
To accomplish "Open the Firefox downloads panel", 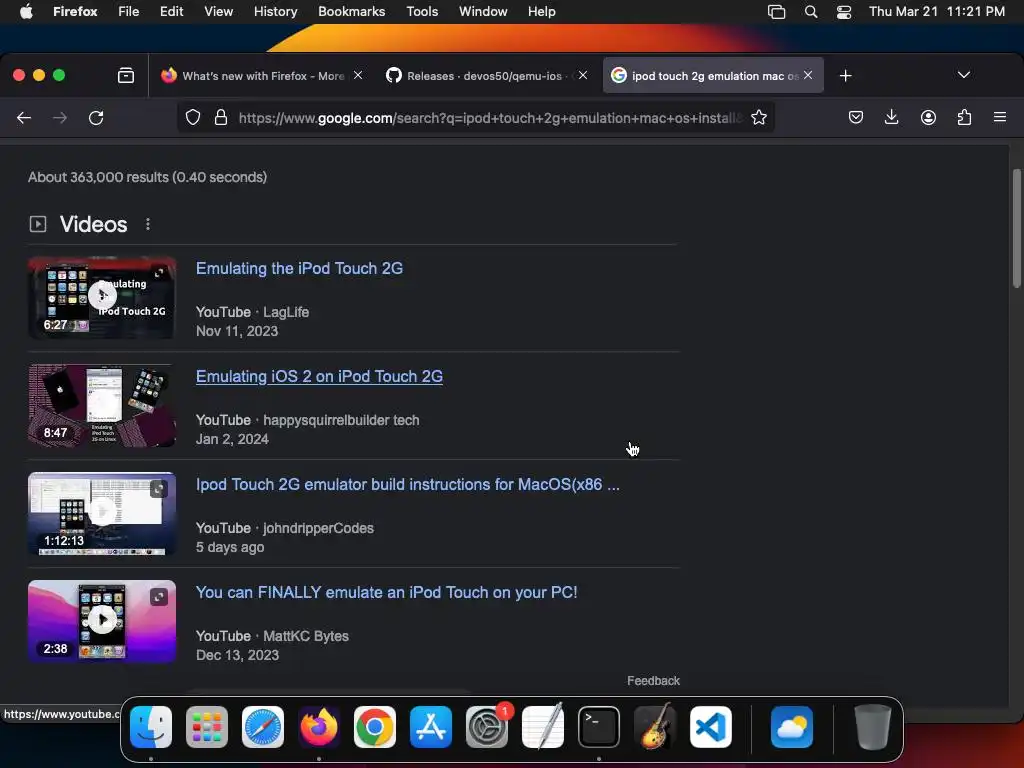I will [891, 118].
